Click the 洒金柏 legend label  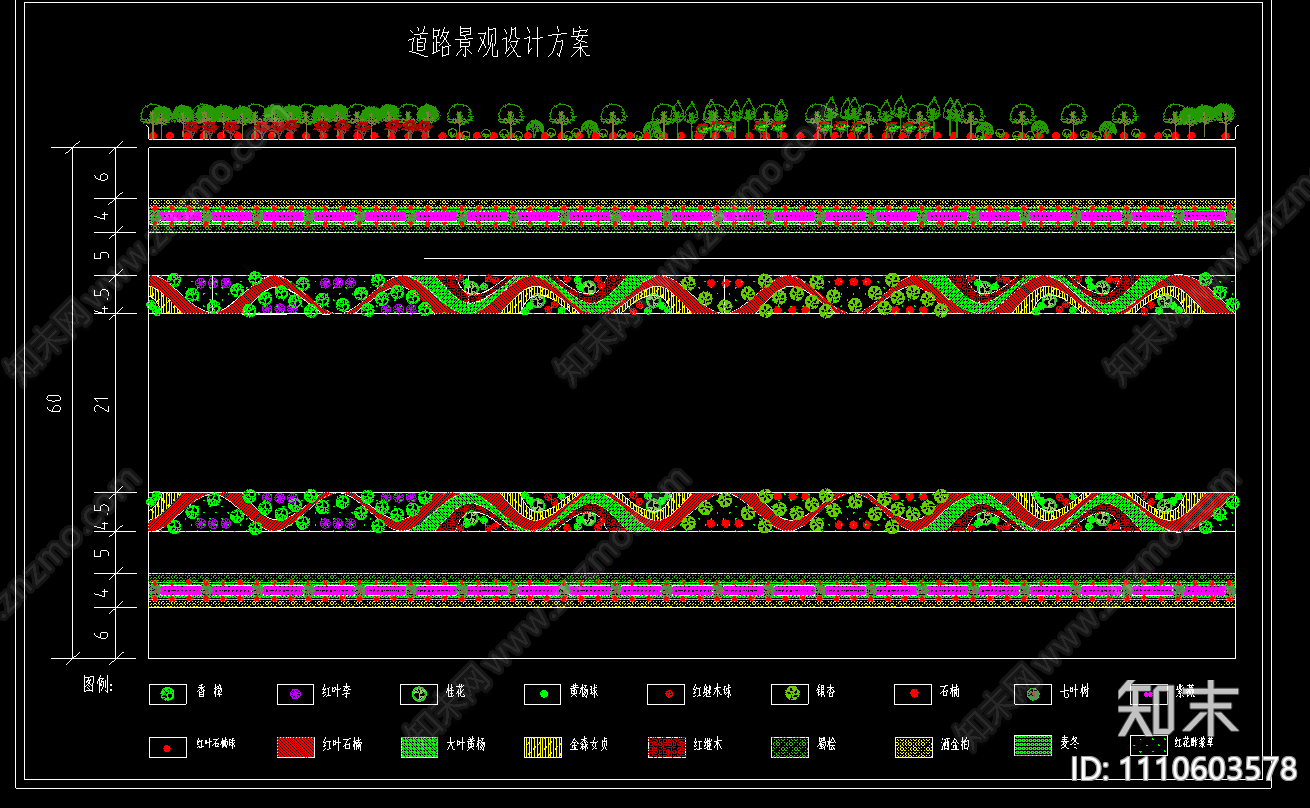(x=955, y=744)
